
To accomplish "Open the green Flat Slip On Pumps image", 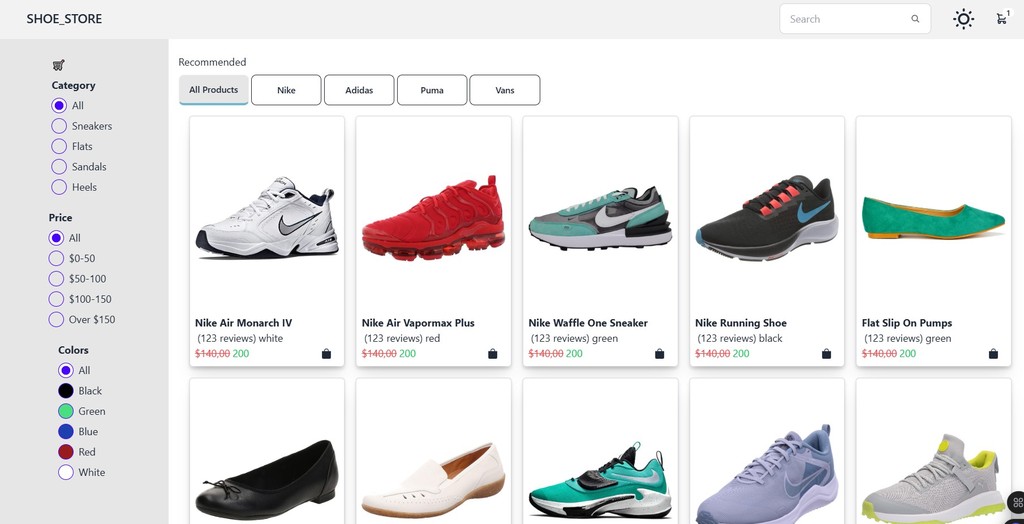I will 934,217.
